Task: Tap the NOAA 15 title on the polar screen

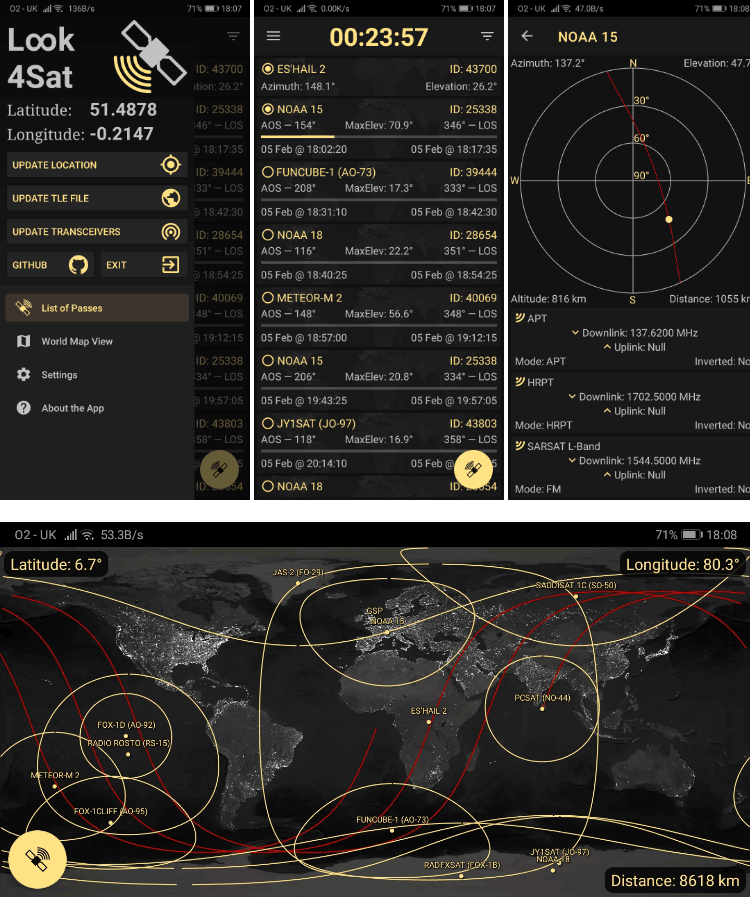Action: coord(588,37)
